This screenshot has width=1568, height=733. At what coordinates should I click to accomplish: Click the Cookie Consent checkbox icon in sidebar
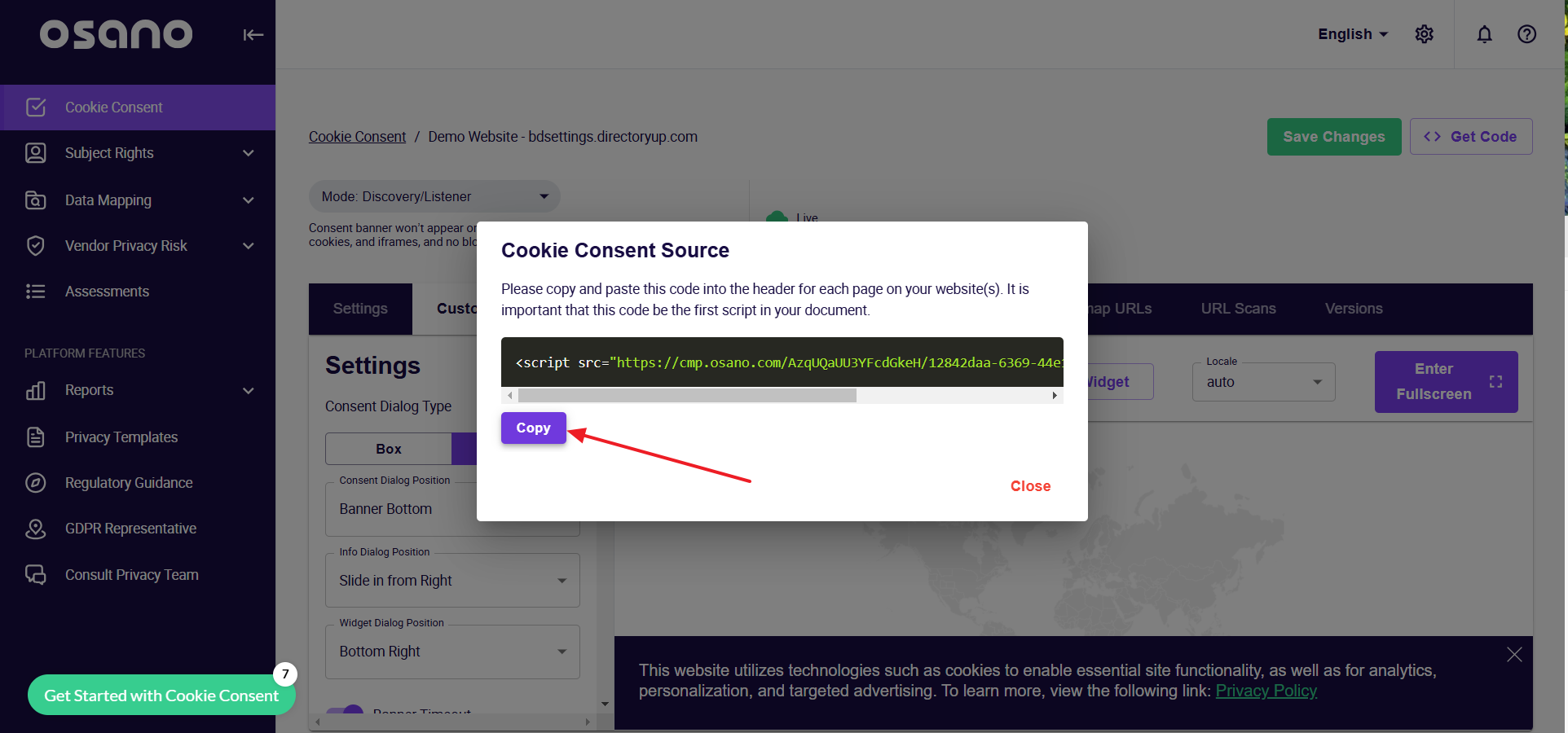pos(36,108)
